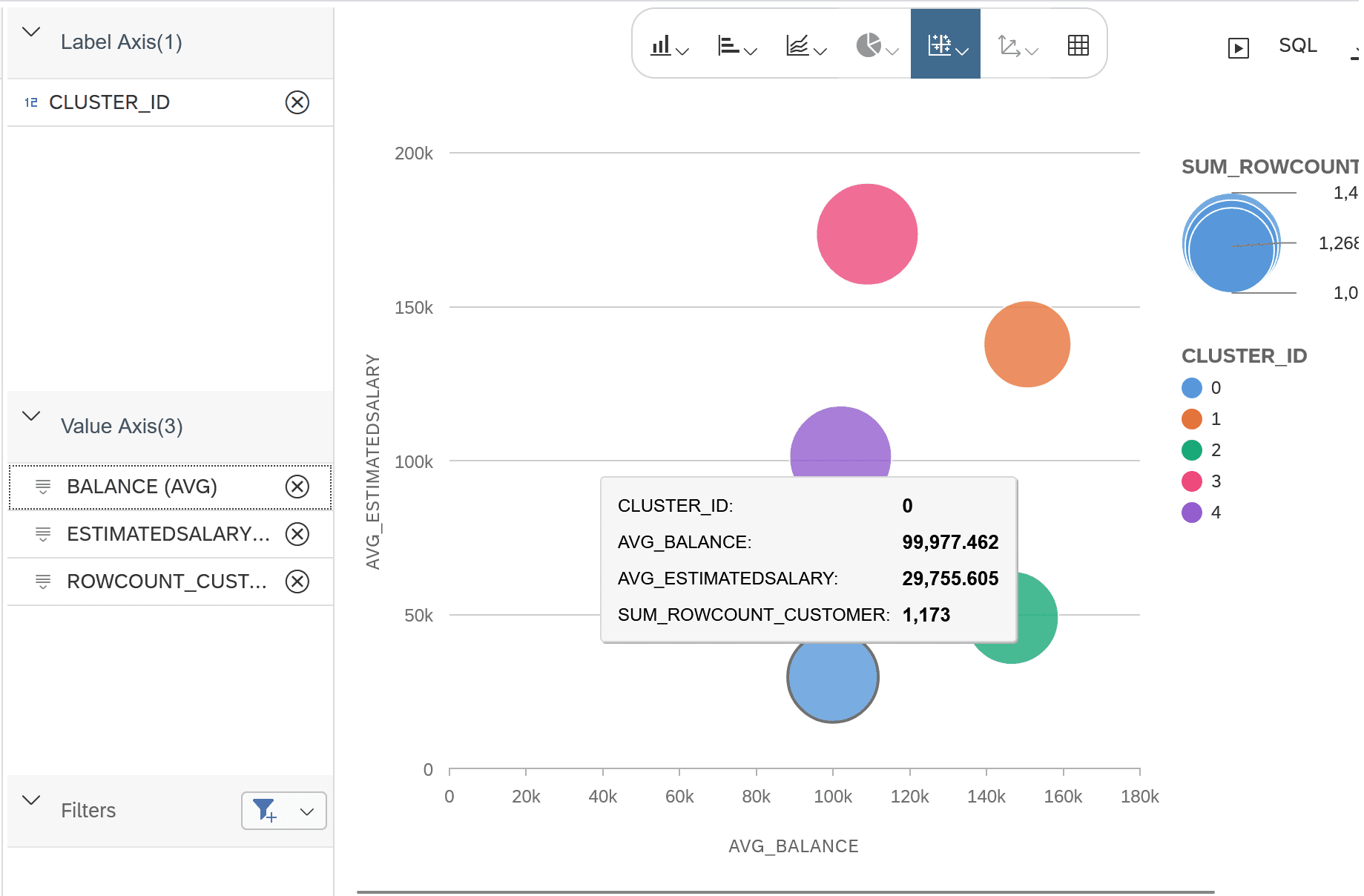This screenshot has width=1364, height=896.
Task: Collapse the Value Axis section
Action: pos(30,415)
